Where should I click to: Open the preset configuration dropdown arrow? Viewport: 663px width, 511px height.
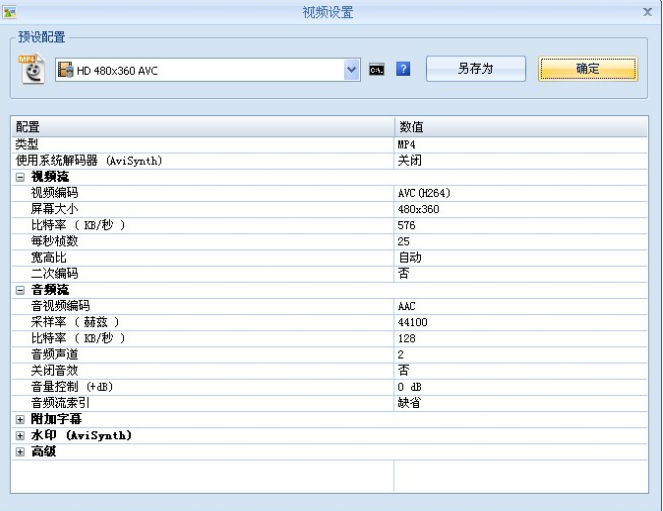(x=351, y=70)
